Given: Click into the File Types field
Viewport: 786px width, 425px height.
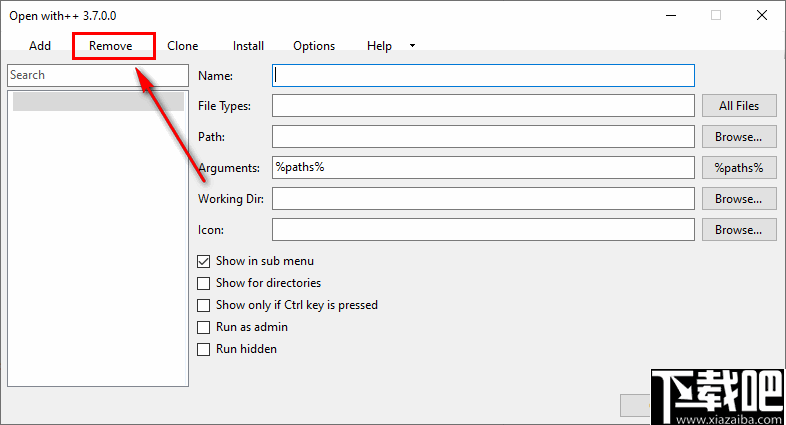Looking at the screenshot, I should (483, 106).
